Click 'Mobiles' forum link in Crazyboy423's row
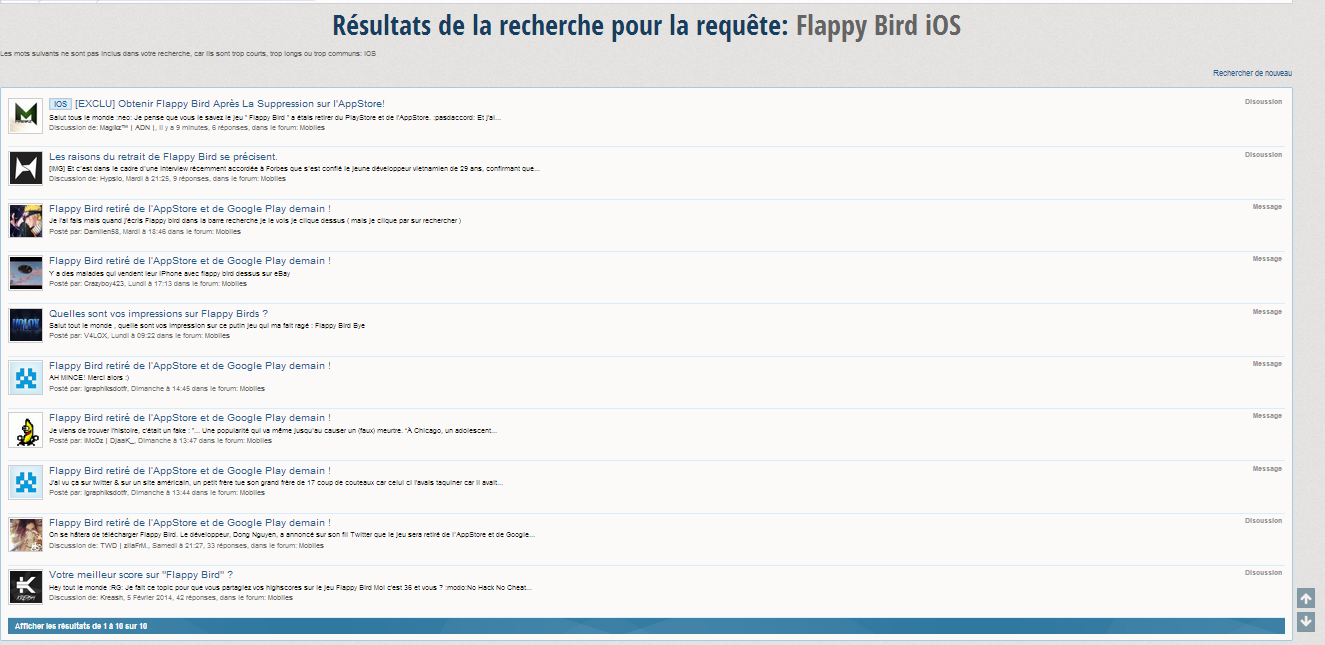This screenshot has height=645, width=1325. pyautogui.click(x=234, y=283)
